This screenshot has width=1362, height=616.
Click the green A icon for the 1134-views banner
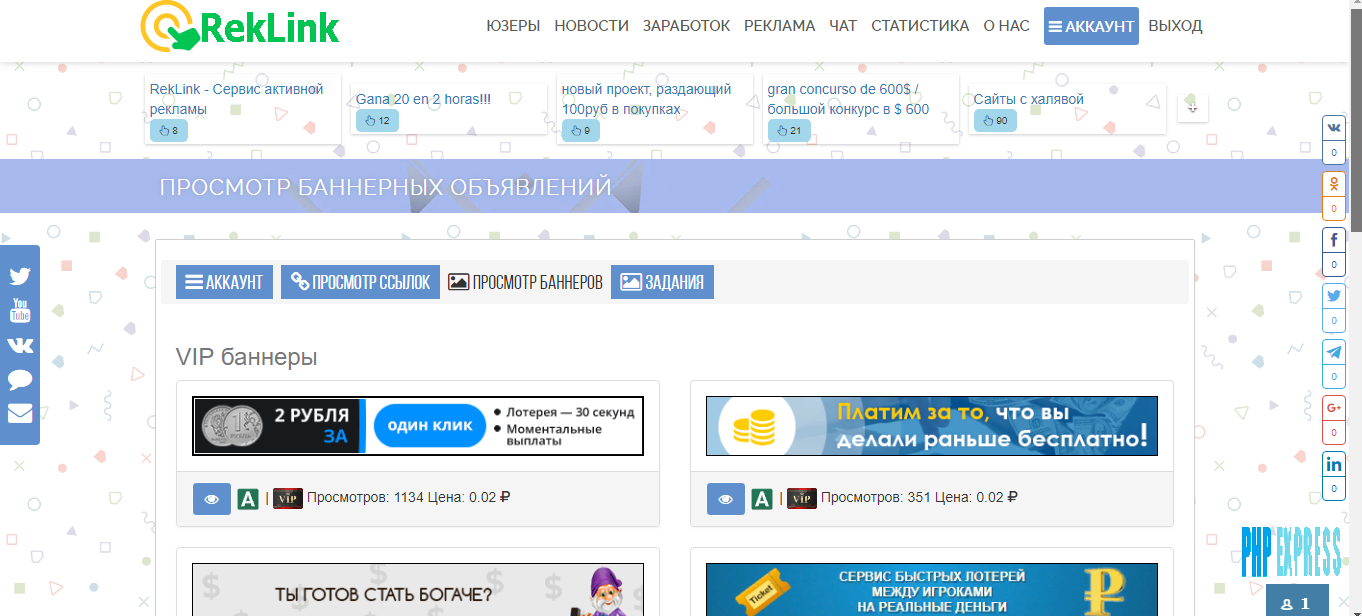248,498
